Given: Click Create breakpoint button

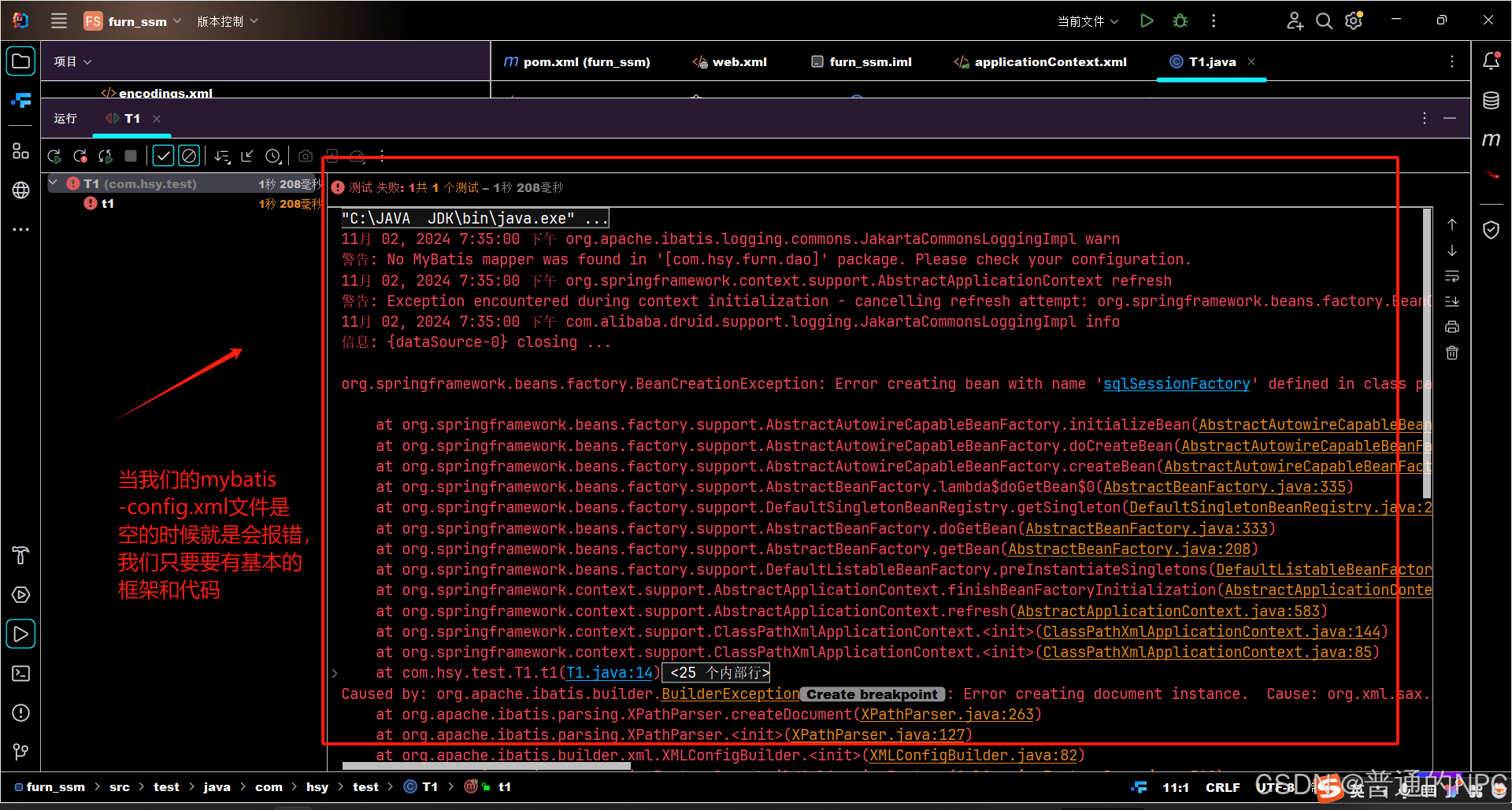Looking at the screenshot, I should click(872, 694).
